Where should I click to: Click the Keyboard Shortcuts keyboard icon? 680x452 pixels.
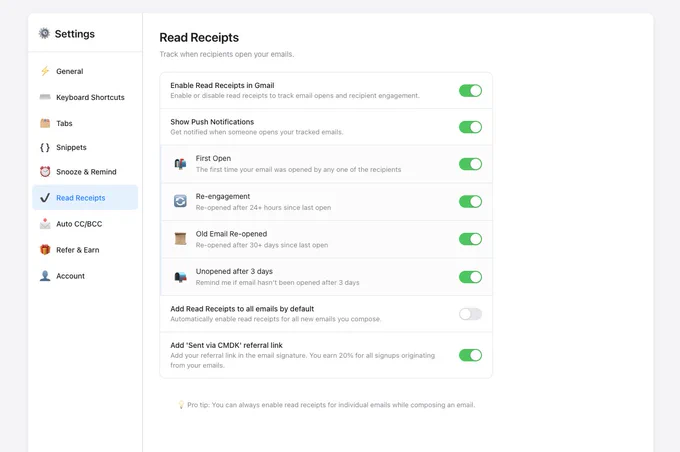click(45, 97)
